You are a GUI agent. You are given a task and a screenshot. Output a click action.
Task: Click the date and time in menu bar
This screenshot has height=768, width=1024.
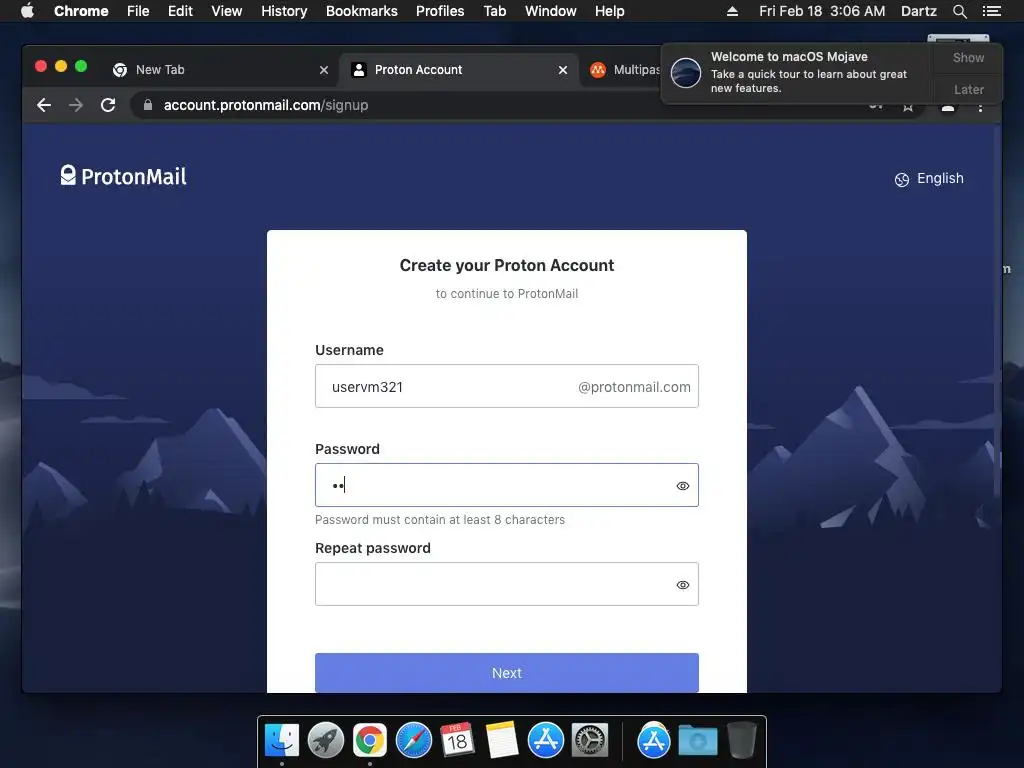pyautogui.click(x=822, y=11)
